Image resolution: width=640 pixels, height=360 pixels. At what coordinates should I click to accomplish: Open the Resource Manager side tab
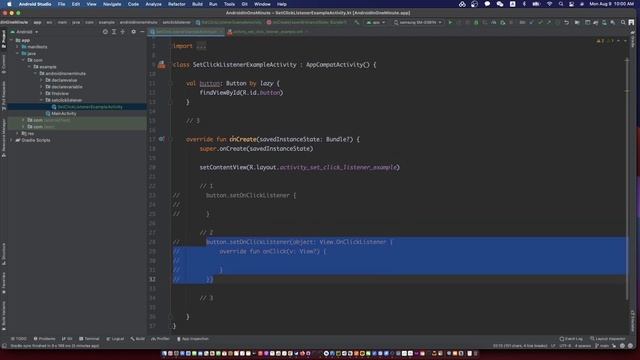[x=4, y=138]
